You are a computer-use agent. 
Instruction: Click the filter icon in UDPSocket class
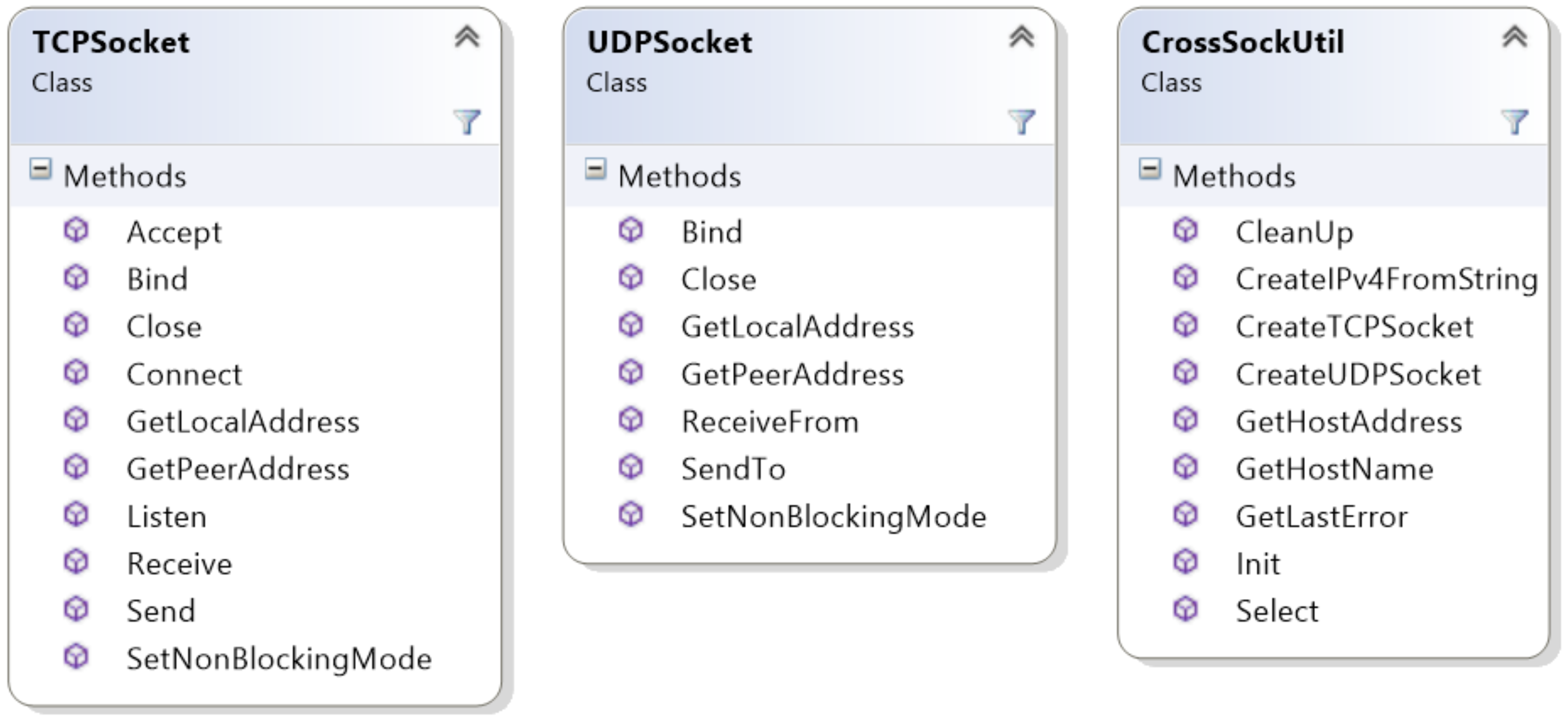point(1022,121)
